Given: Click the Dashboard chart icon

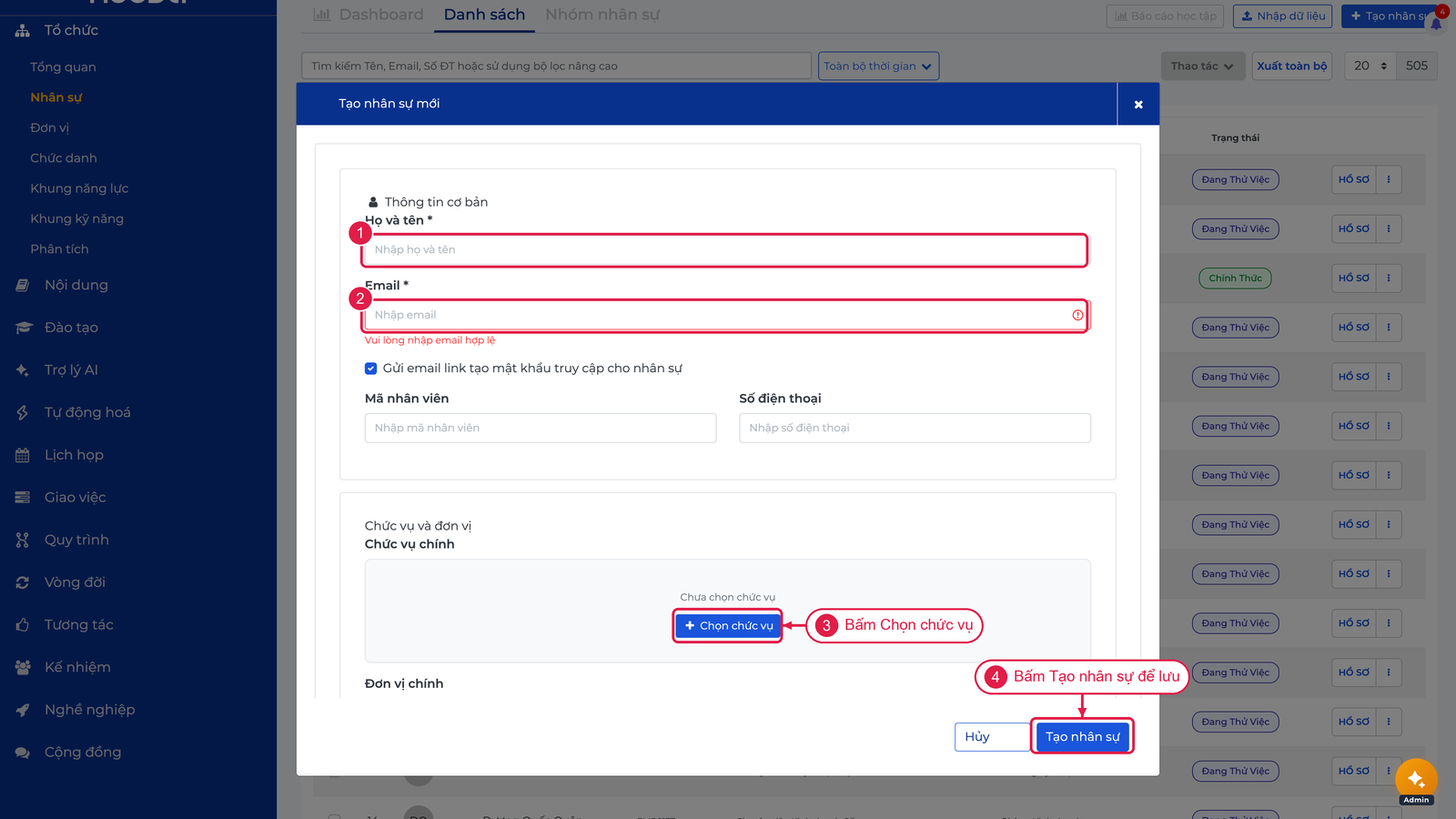Looking at the screenshot, I should (321, 15).
